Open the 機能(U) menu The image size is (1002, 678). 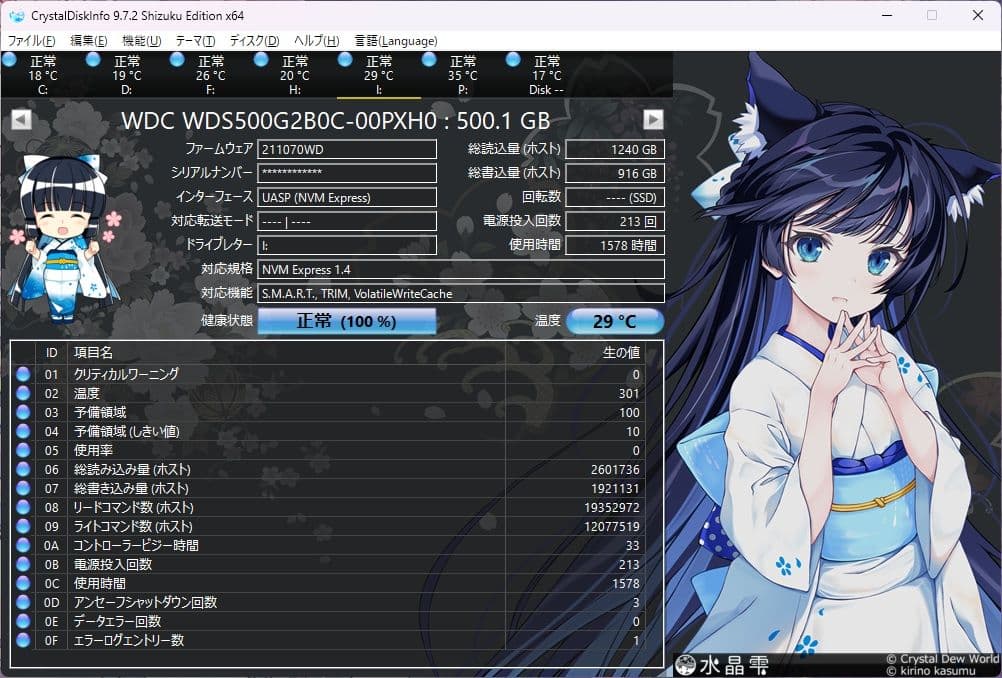coord(141,41)
